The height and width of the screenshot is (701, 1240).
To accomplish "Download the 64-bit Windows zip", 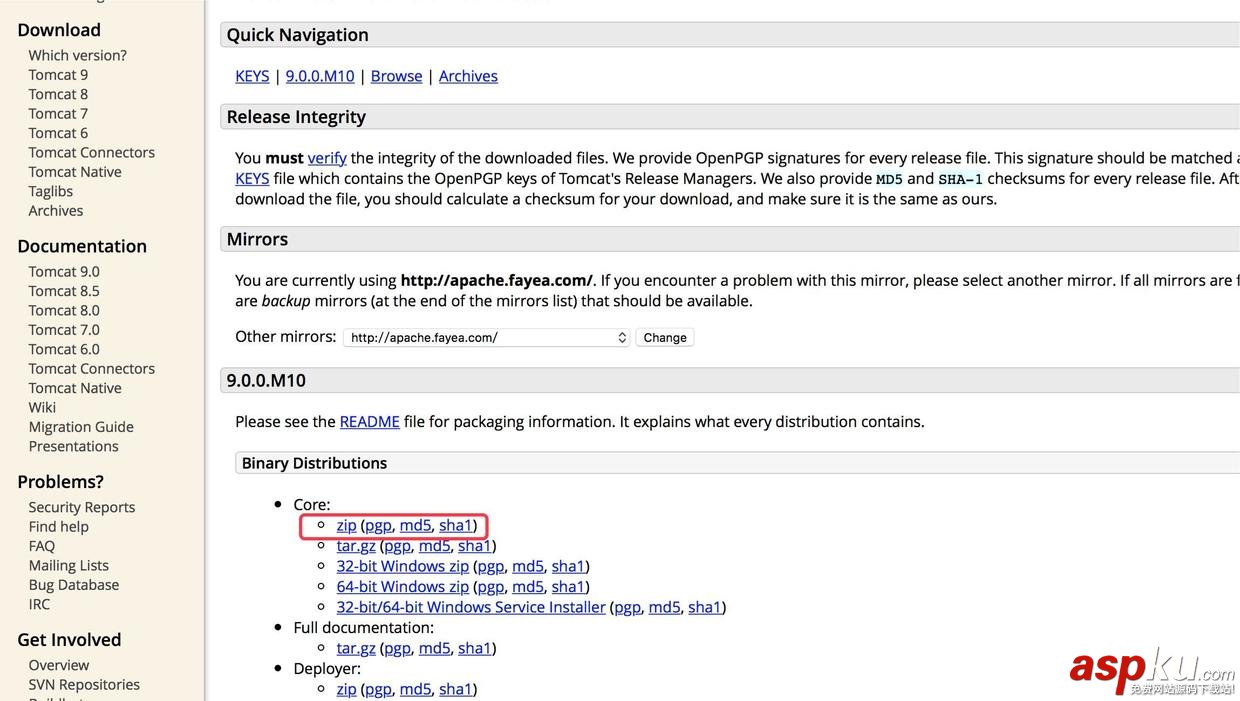I will pyautogui.click(x=402, y=587).
